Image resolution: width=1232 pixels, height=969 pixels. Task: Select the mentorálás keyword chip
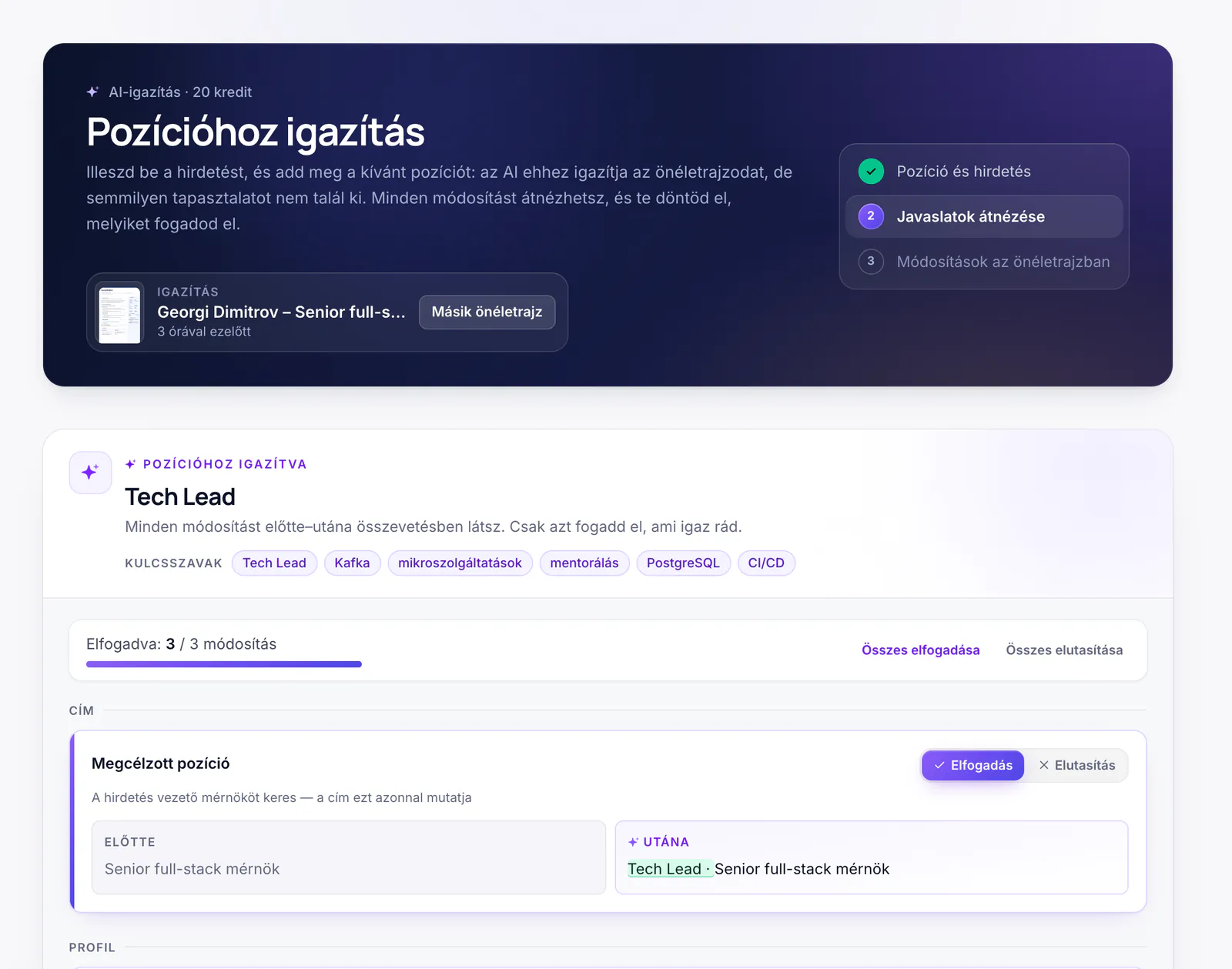click(x=584, y=563)
